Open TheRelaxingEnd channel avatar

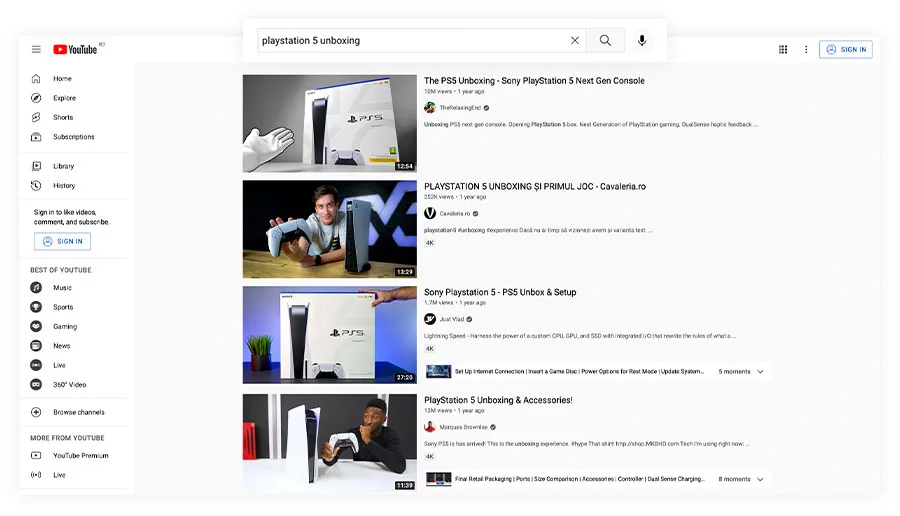click(x=430, y=107)
